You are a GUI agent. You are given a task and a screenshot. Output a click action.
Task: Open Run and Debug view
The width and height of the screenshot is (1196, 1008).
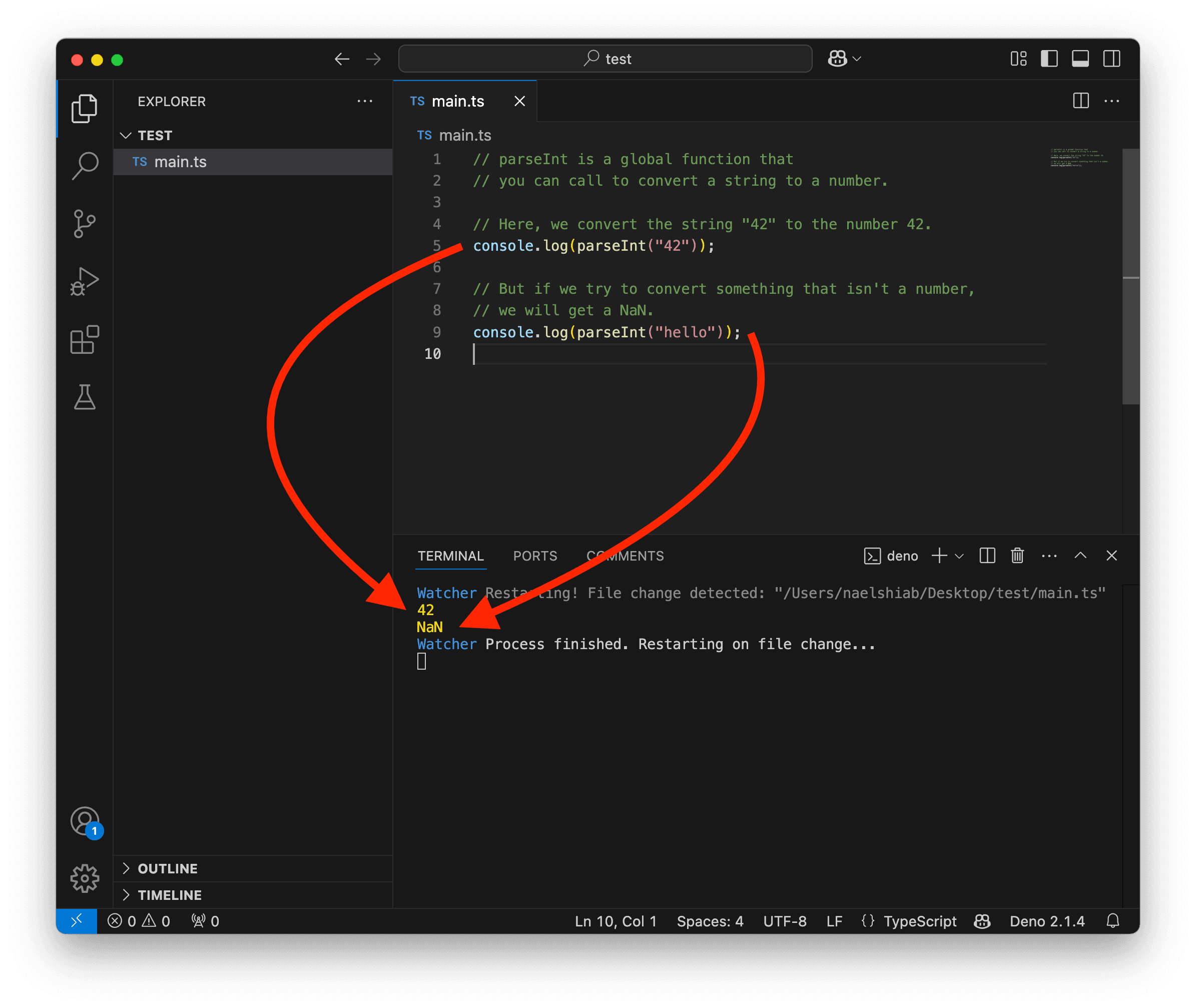tap(85, 282)
